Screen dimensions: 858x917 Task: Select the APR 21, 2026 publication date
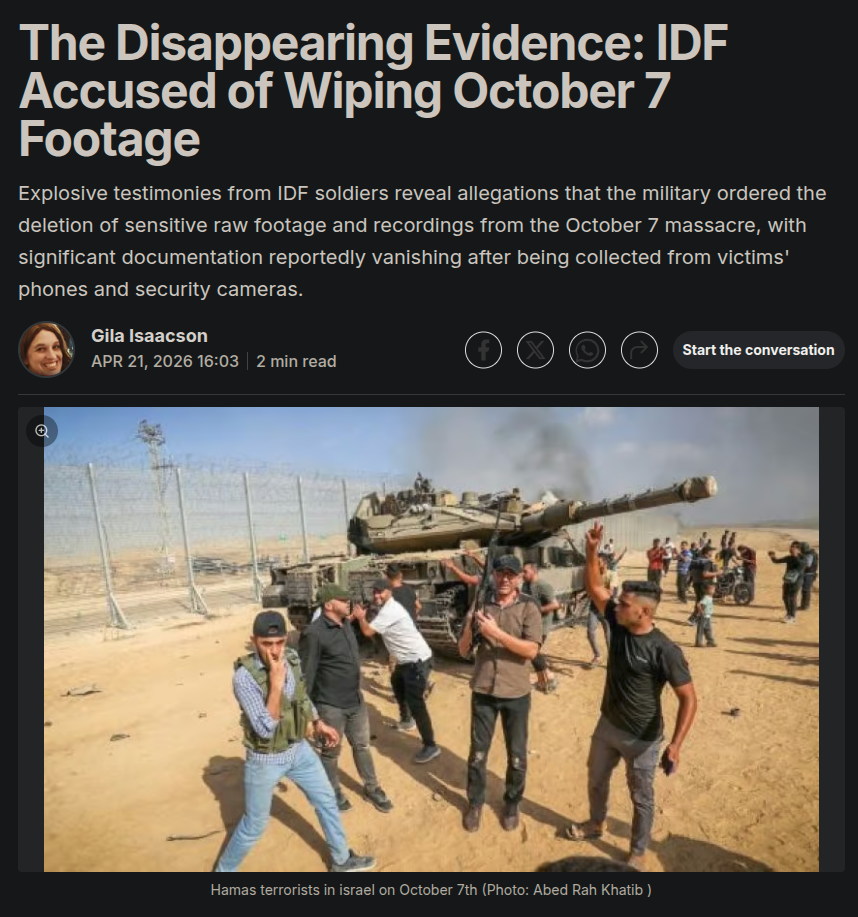point(142,361)
